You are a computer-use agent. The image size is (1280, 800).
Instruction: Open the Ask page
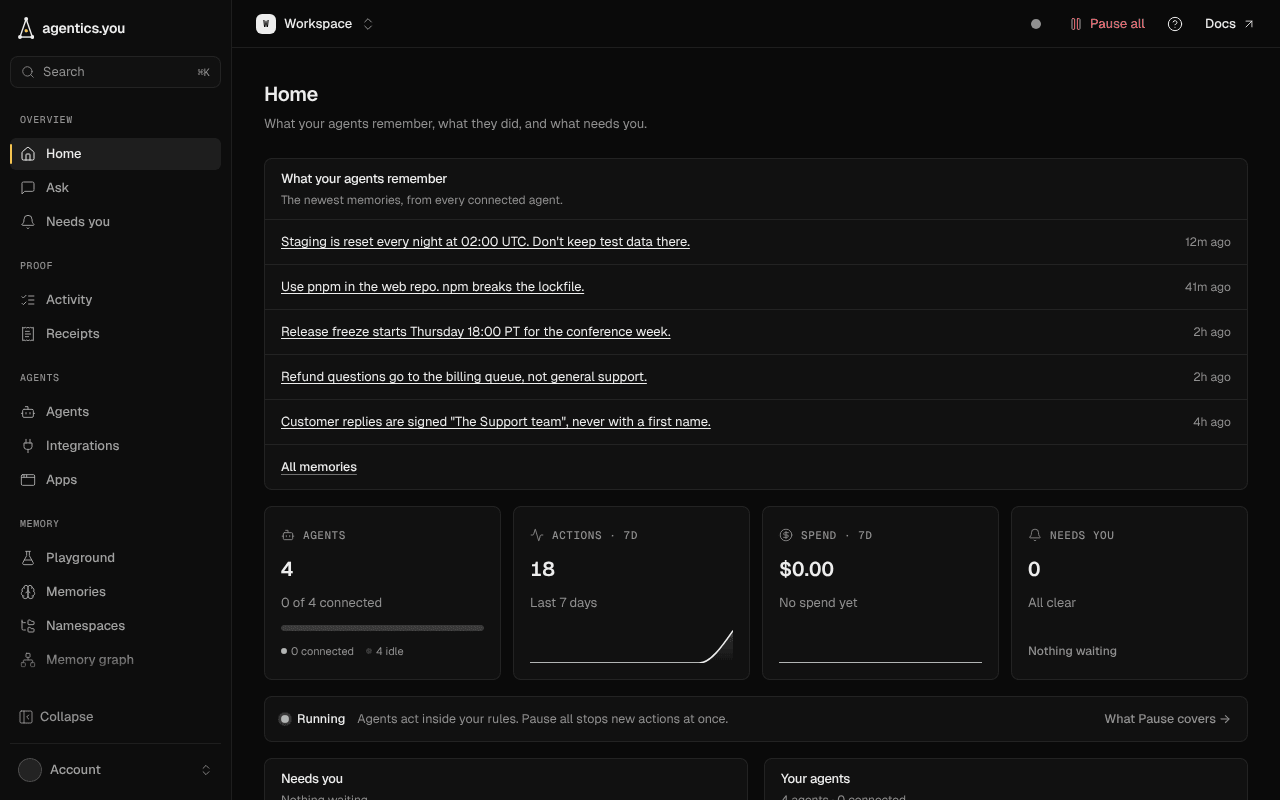pyautogui.click(x=115, y=188)
